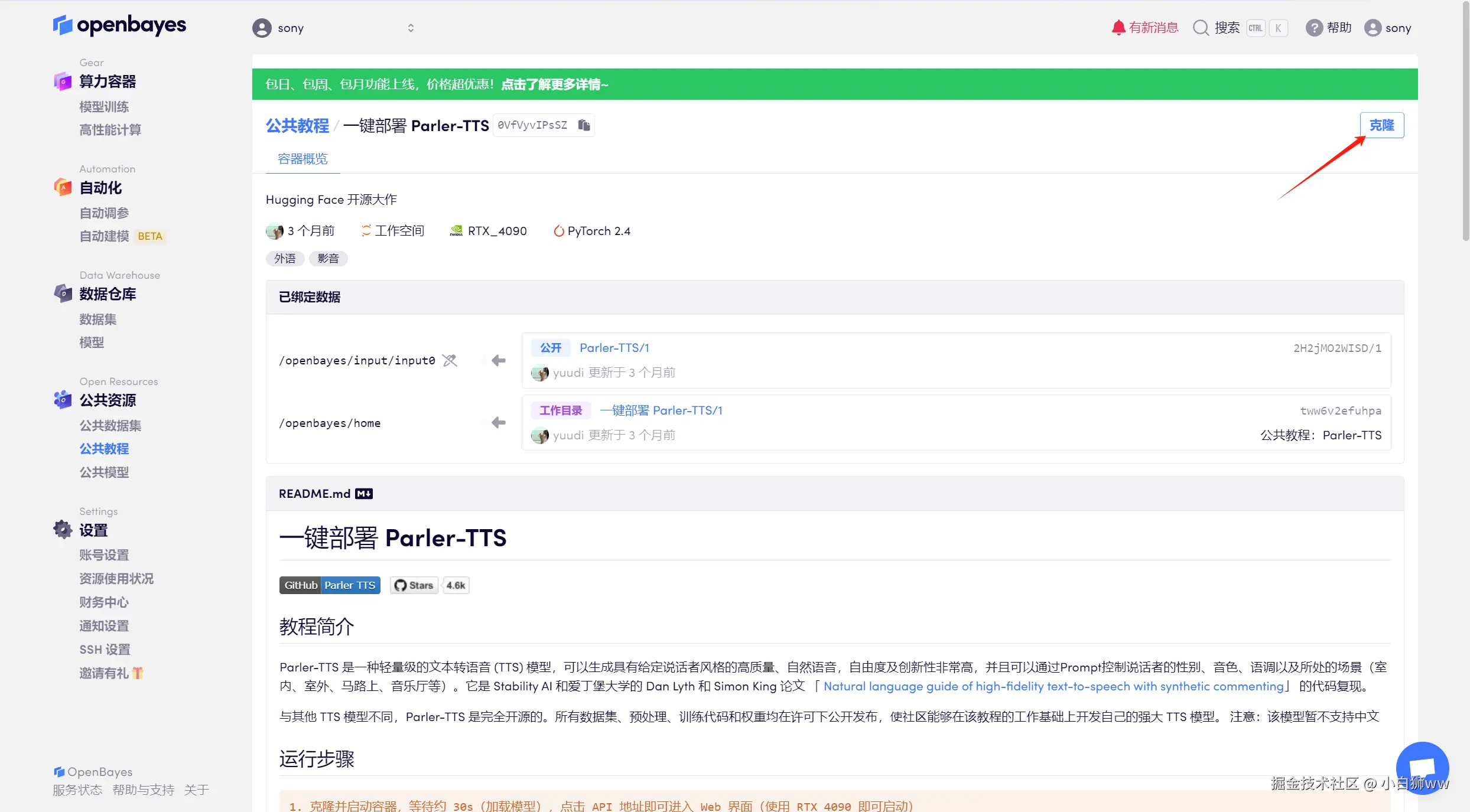1470x812 pixels.
Task: Click the 公共教程 breadcrumb link
Action: pyautogui.click(x=297, y=126)
